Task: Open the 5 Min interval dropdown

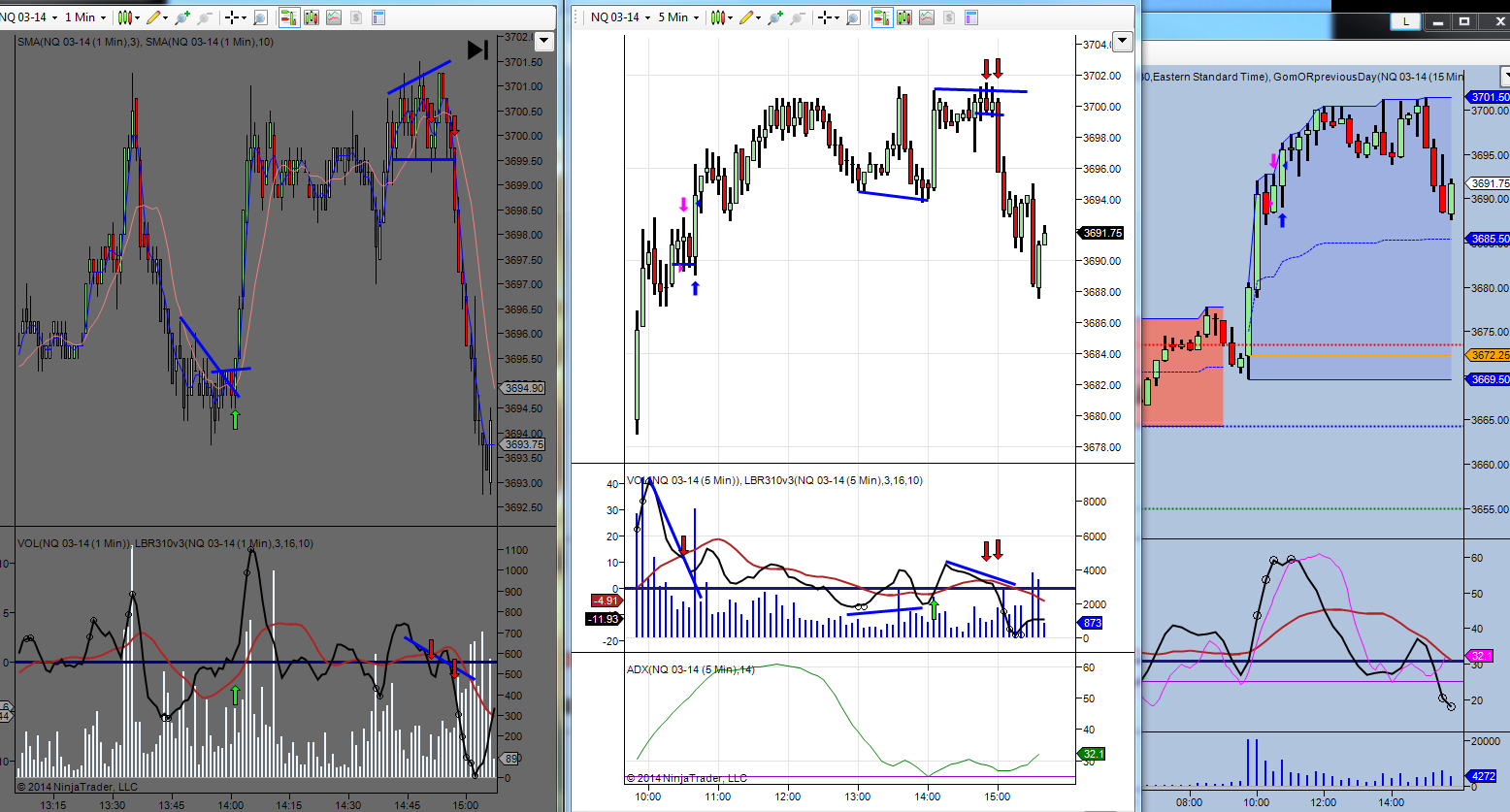Action: tap(678, 17)
